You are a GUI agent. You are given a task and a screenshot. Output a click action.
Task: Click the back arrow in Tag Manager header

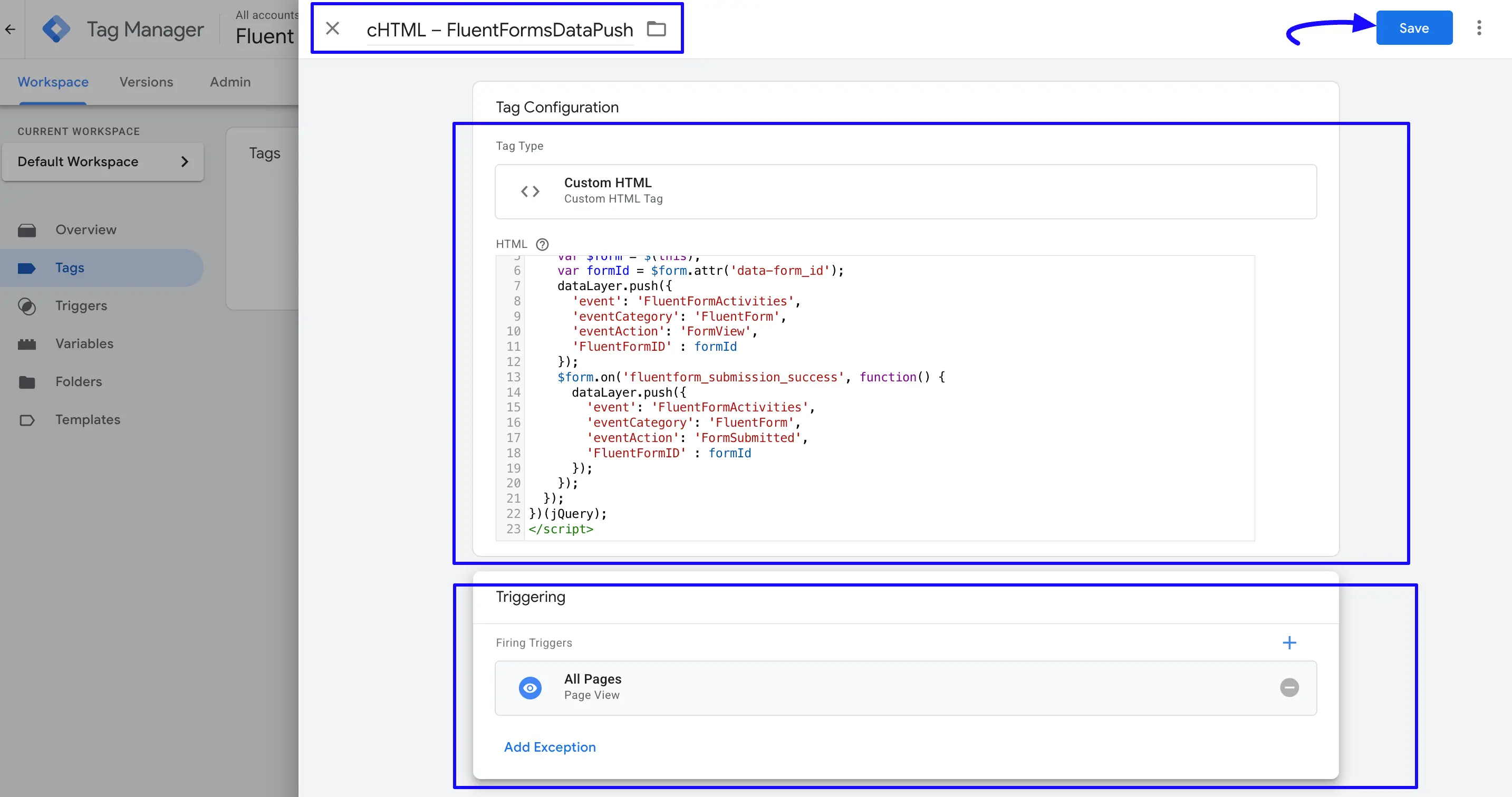coord(10,29)
